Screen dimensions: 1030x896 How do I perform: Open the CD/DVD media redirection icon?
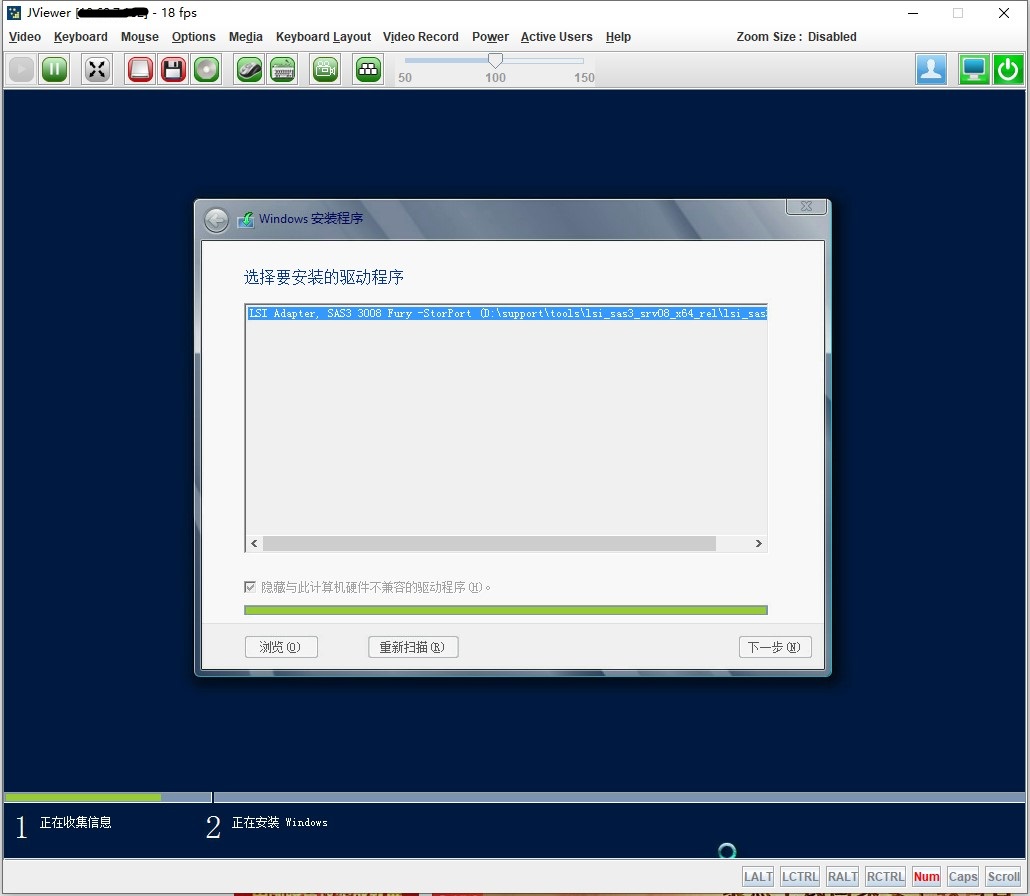pos(206,70)
